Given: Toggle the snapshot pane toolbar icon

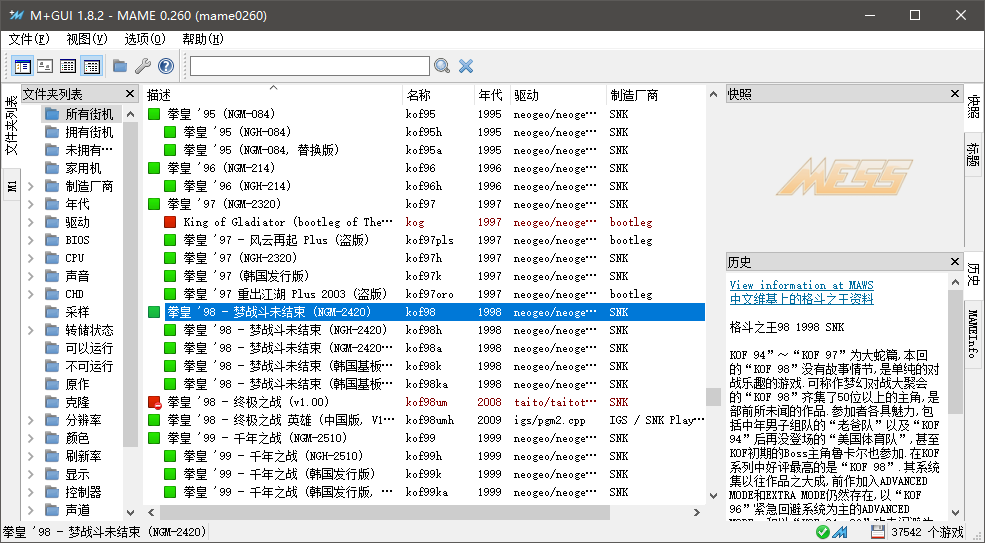Looking at the screenshot, I should tap(45, 65).
